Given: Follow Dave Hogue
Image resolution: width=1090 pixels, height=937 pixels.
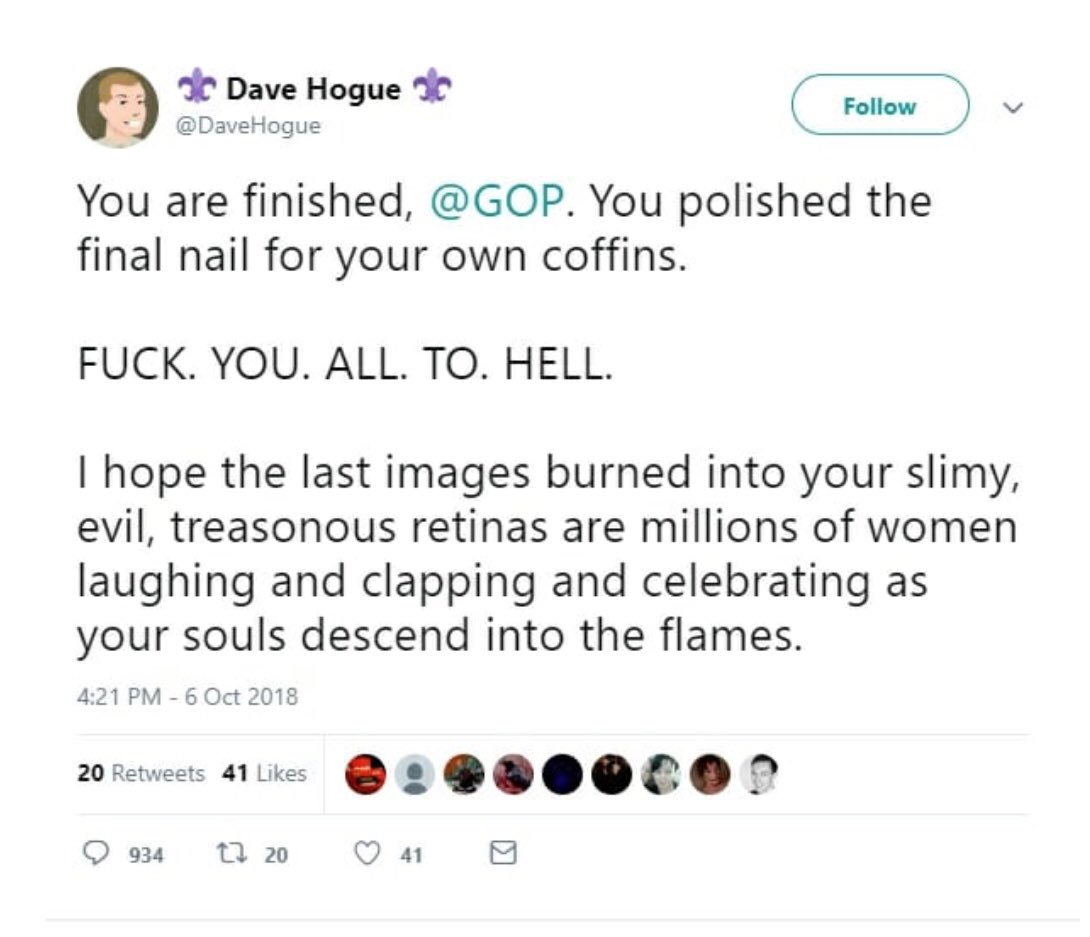Looking at the screenshot, I should (879, 105).
